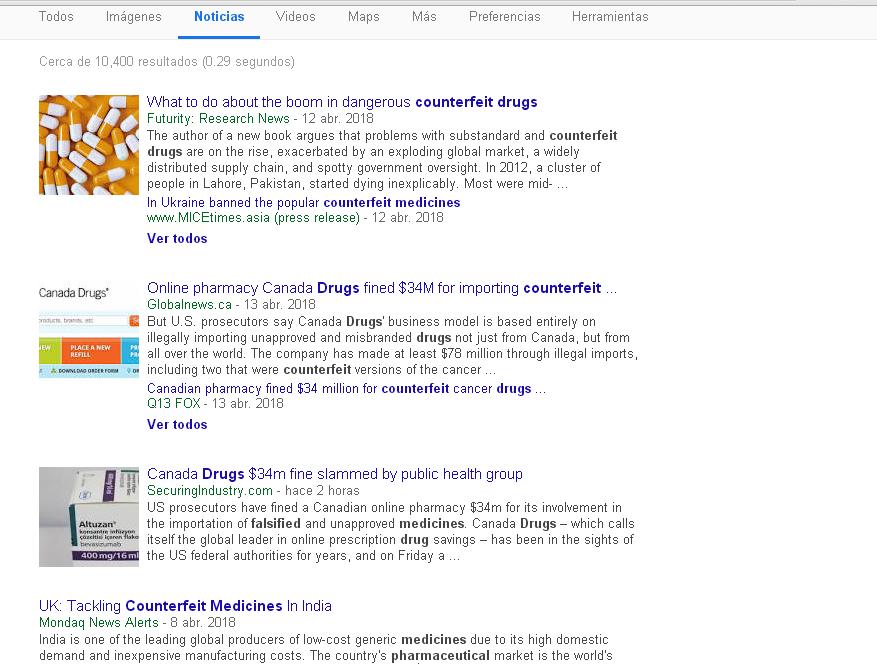
Task: Click www.MICEtimes.asia press release source
Action: tap(253, 218)
